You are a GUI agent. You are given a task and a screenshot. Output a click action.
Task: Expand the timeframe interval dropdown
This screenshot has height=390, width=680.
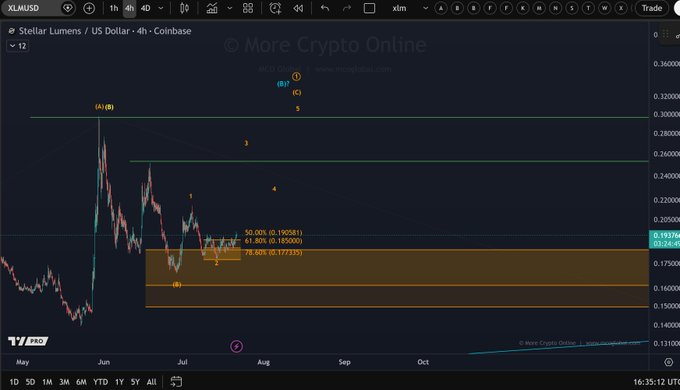tap(161, 8)
